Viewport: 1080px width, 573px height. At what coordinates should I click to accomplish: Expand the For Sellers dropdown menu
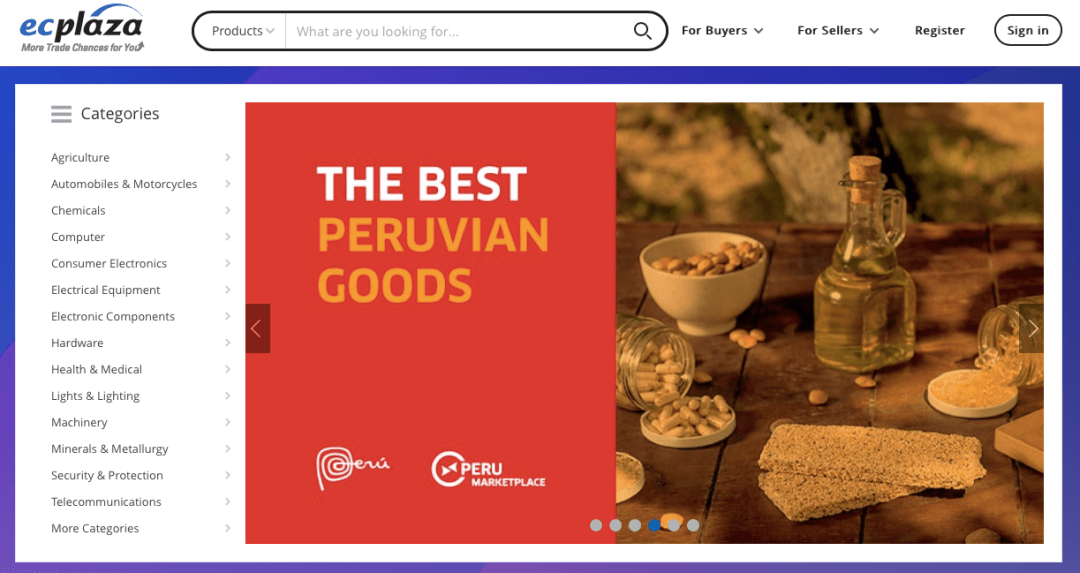click(x=838, y=30)
